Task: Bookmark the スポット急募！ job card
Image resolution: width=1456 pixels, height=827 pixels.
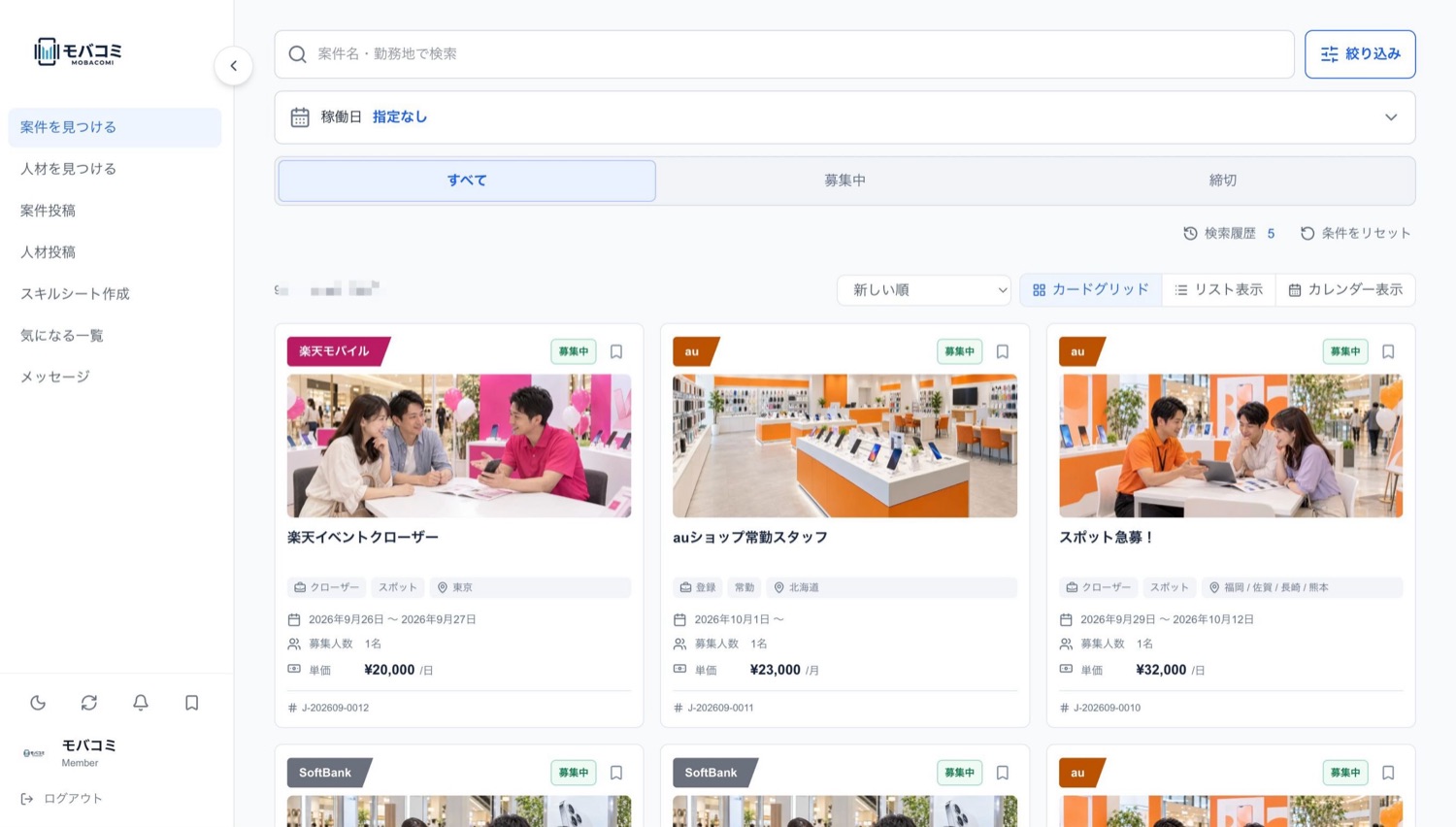Action: (x=1388, y=351)
